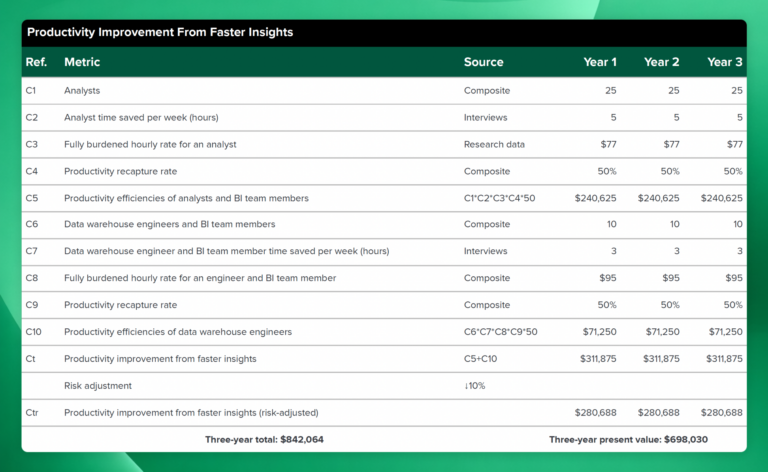Viewport: 768px width, 472px height.
Task: Click Three-year total: $842,064
Action: click(264, 440)
